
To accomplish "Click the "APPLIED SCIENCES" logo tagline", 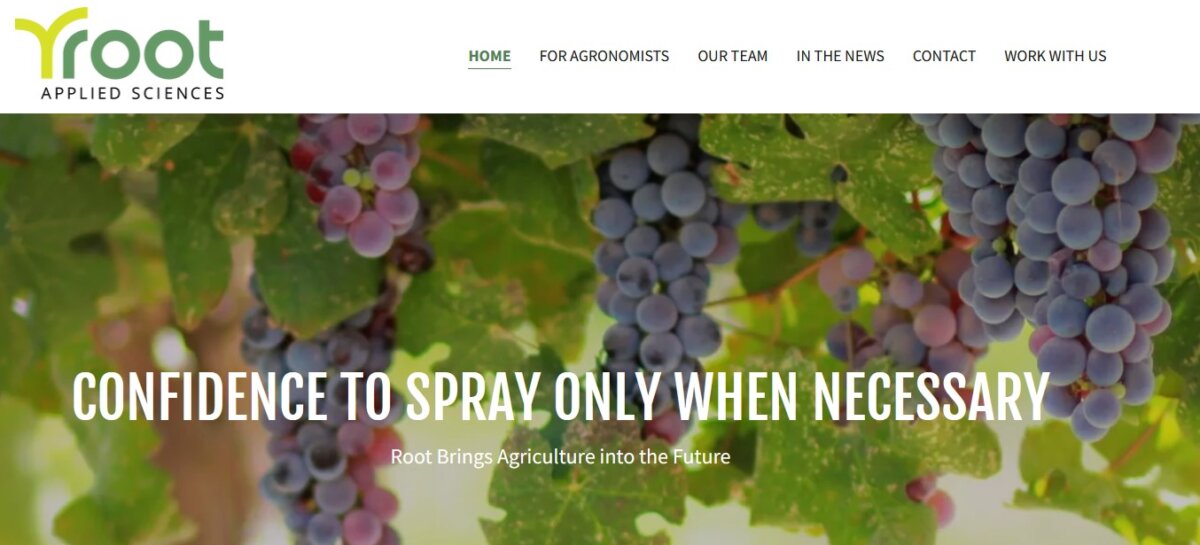I will [133, 93].
